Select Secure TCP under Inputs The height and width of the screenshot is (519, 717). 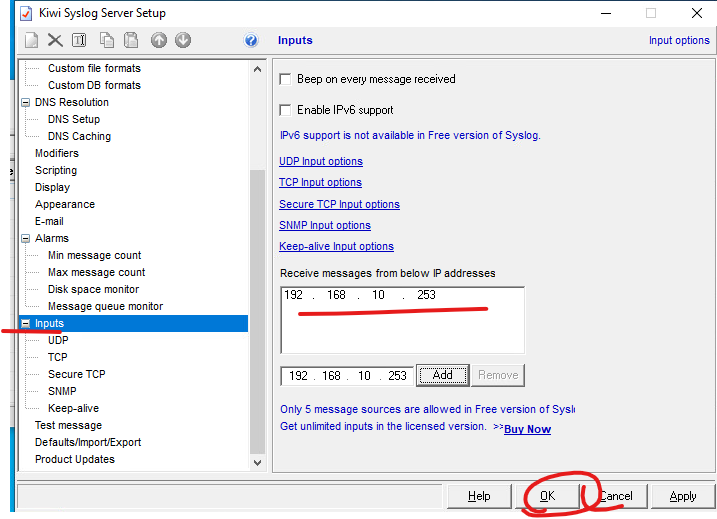tap(76, 375)
